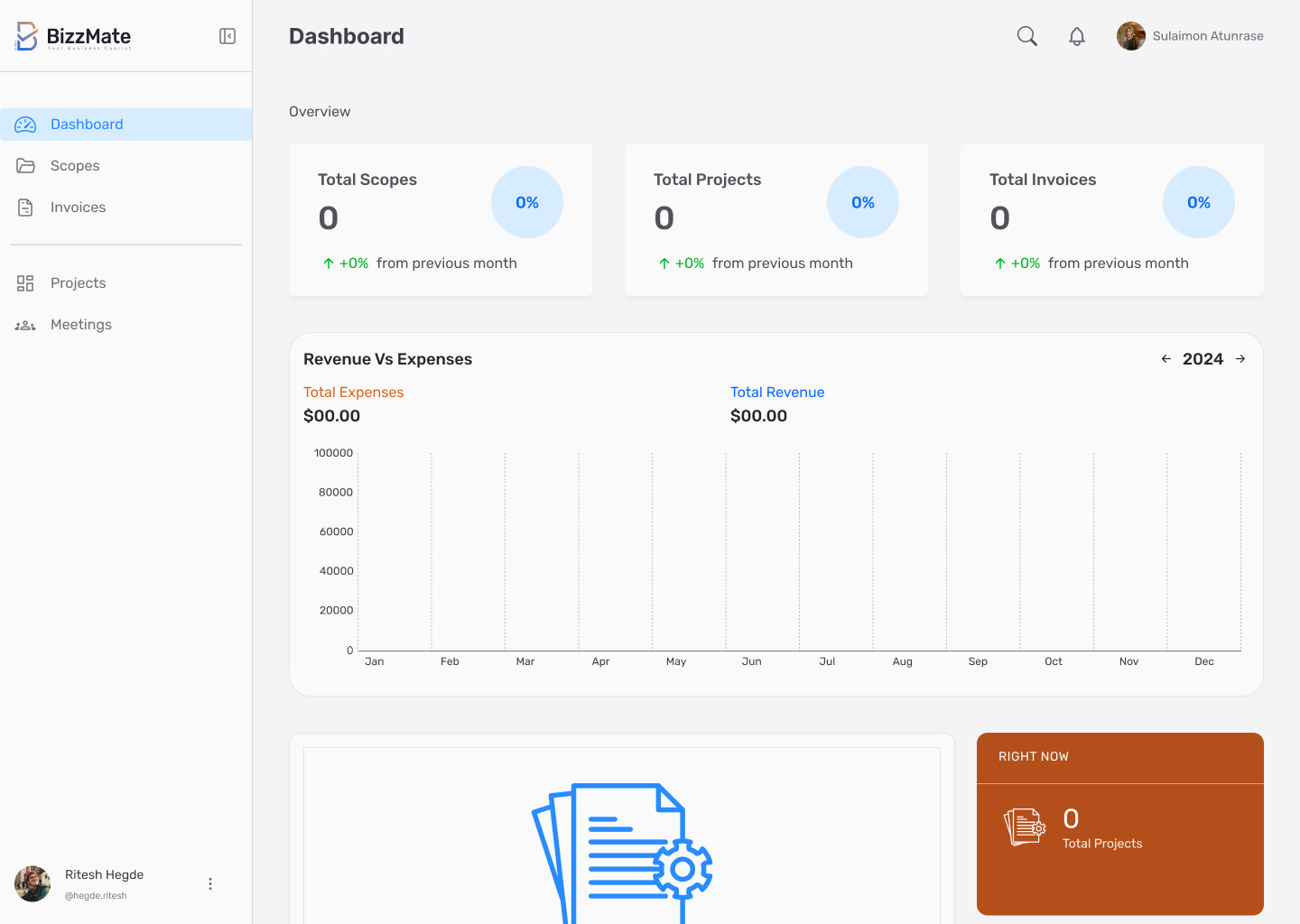
Task: Click Ritesh Hegde profile picture
Action: [x=32, y=884]
